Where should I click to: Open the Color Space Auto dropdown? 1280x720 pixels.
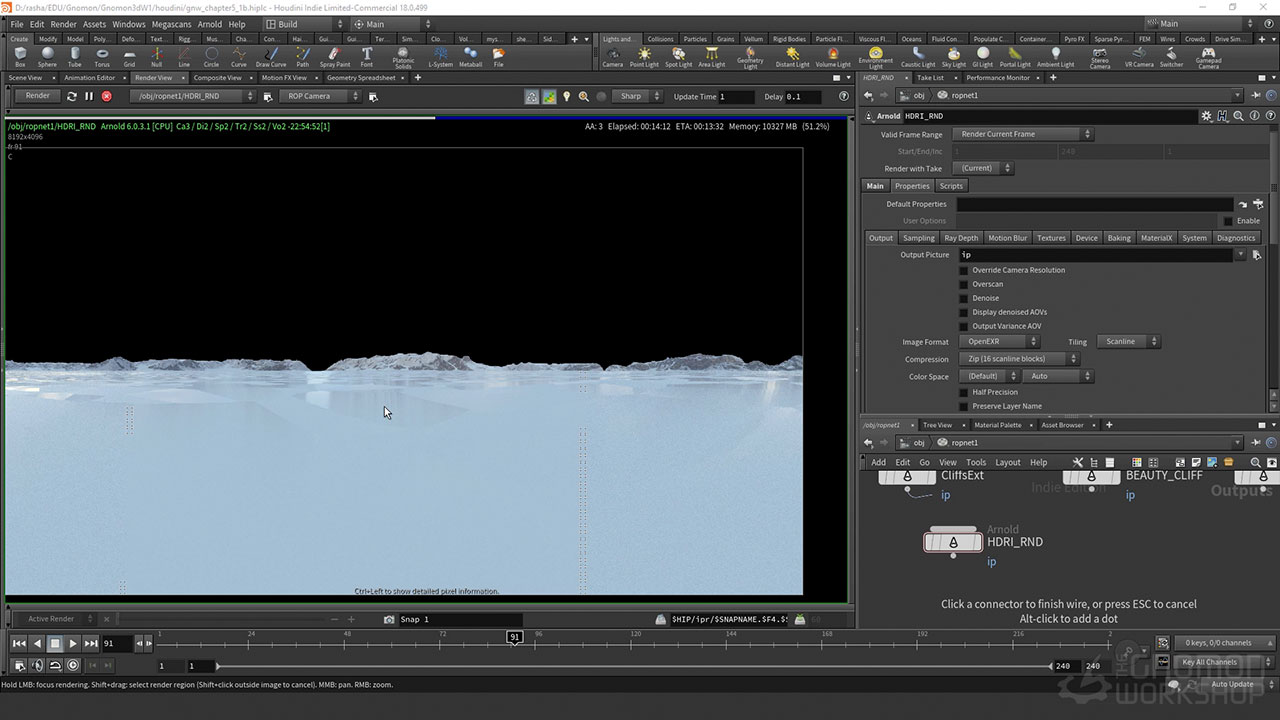[x=1057, y=376]
